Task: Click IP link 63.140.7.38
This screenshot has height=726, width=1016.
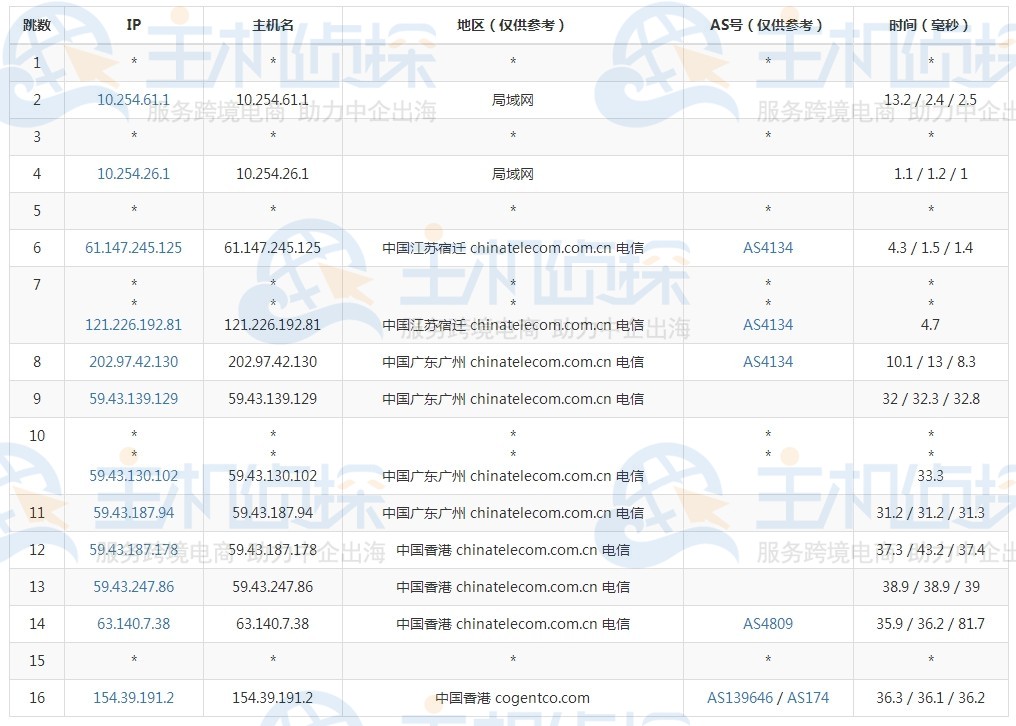Action: point(133,624)
